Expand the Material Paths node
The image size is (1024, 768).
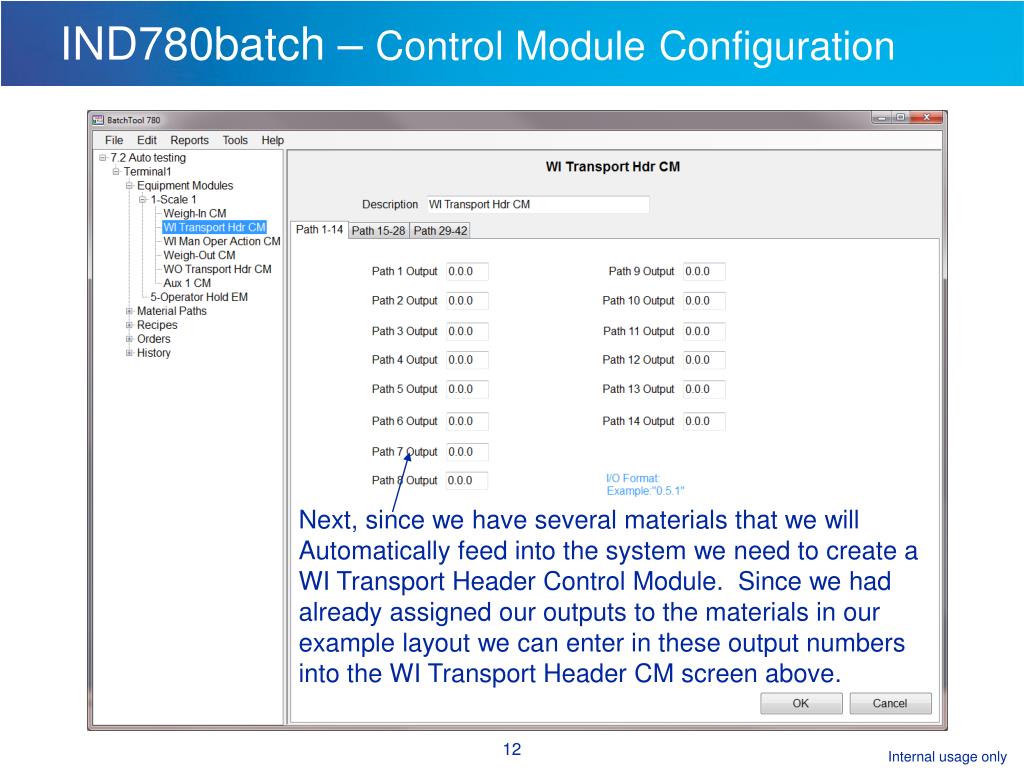click(129, 312)
